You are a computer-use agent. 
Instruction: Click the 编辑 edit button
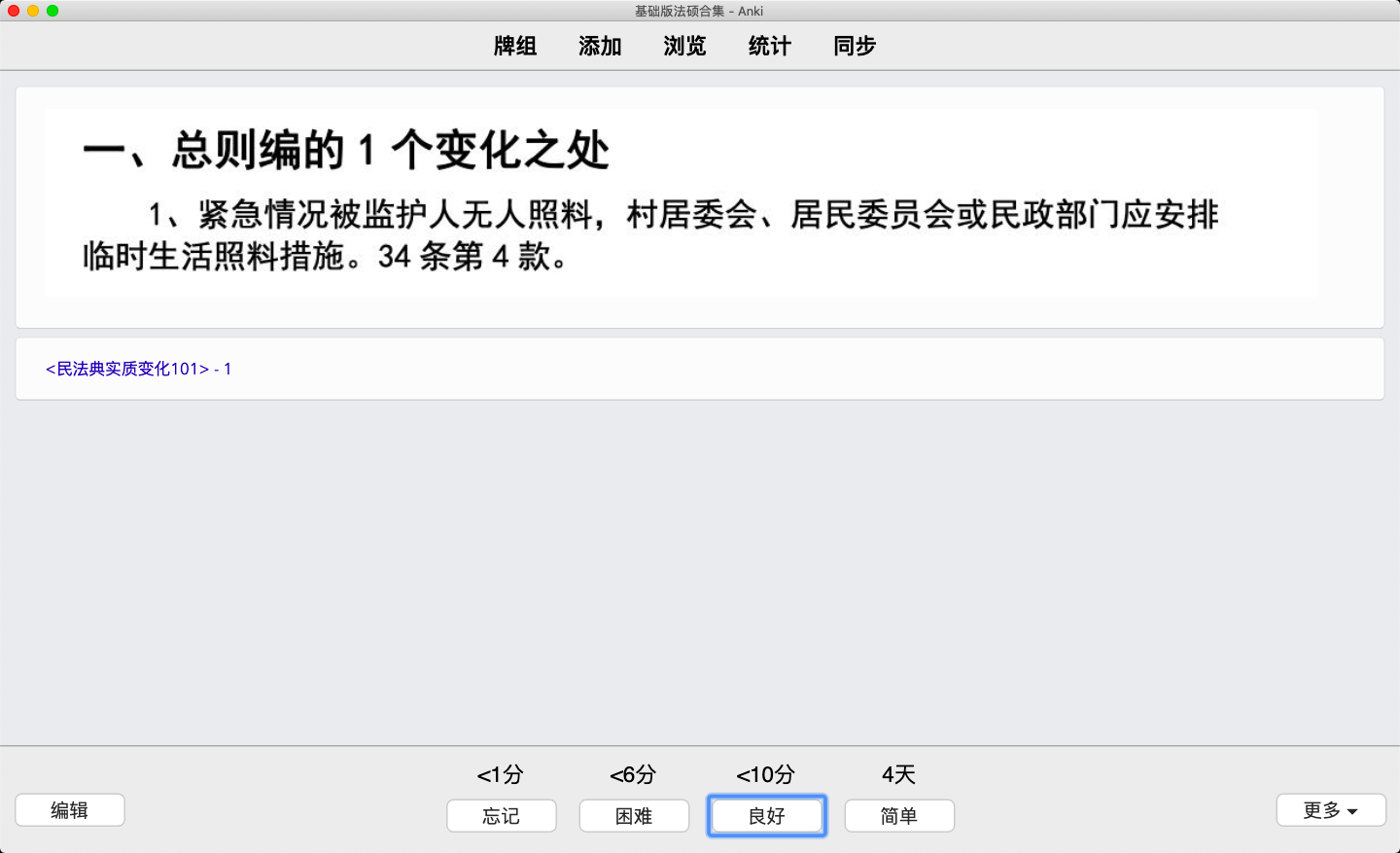tap(70, 810)
